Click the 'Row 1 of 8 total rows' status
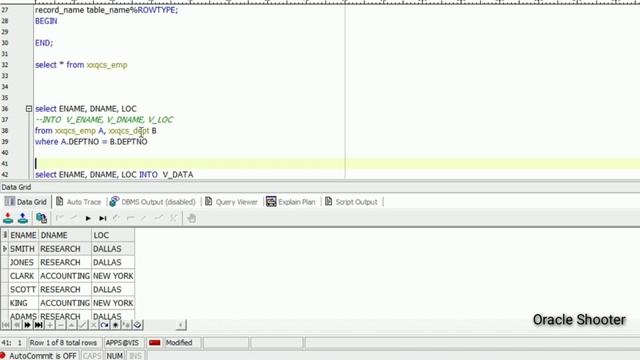The image size is (640, 360). click(63, 343)
